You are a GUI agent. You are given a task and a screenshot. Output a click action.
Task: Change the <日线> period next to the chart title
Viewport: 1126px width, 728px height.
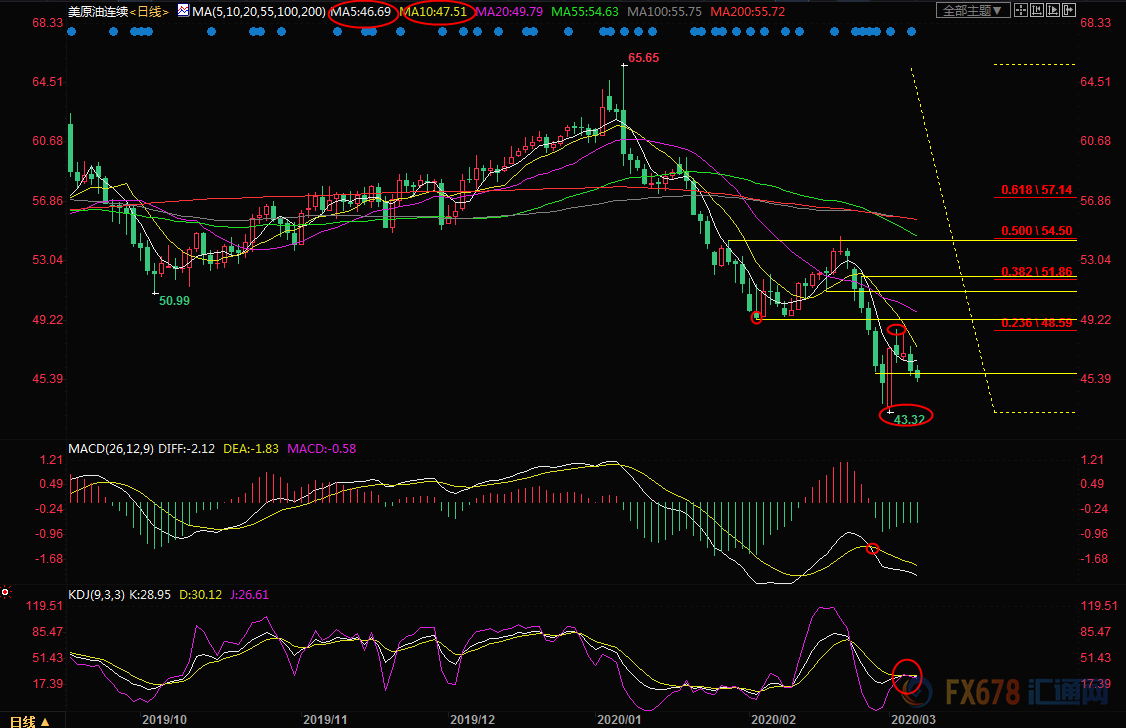click(151, 12)
